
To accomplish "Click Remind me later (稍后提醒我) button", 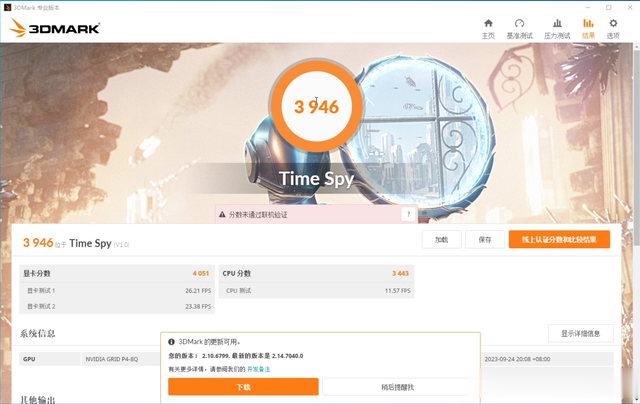I will pyautogui.click(x=398, y=387).
